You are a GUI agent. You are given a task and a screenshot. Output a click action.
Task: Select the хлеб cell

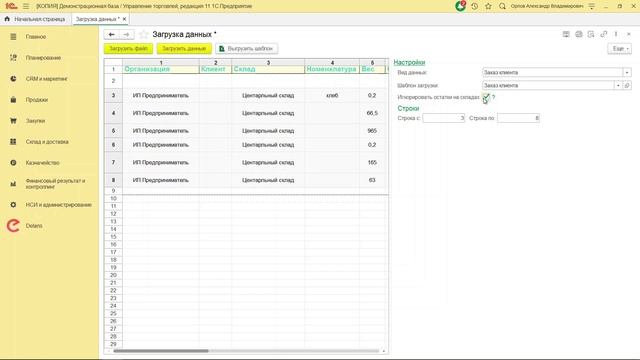pyautogui.click(x=332, y=96)
